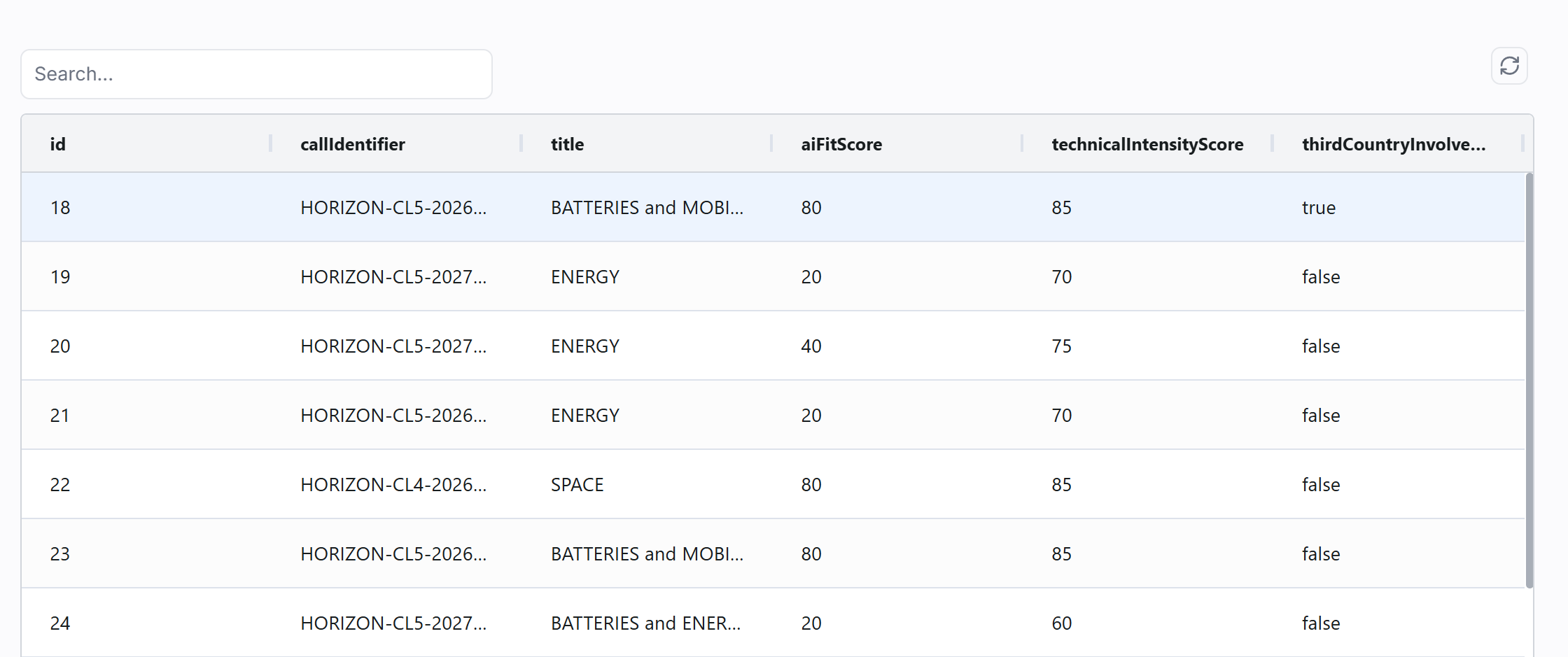Click the refresh icon button
This screenshot has height=657, width=1568.
pyautogui.click(x=1508, y=66)
